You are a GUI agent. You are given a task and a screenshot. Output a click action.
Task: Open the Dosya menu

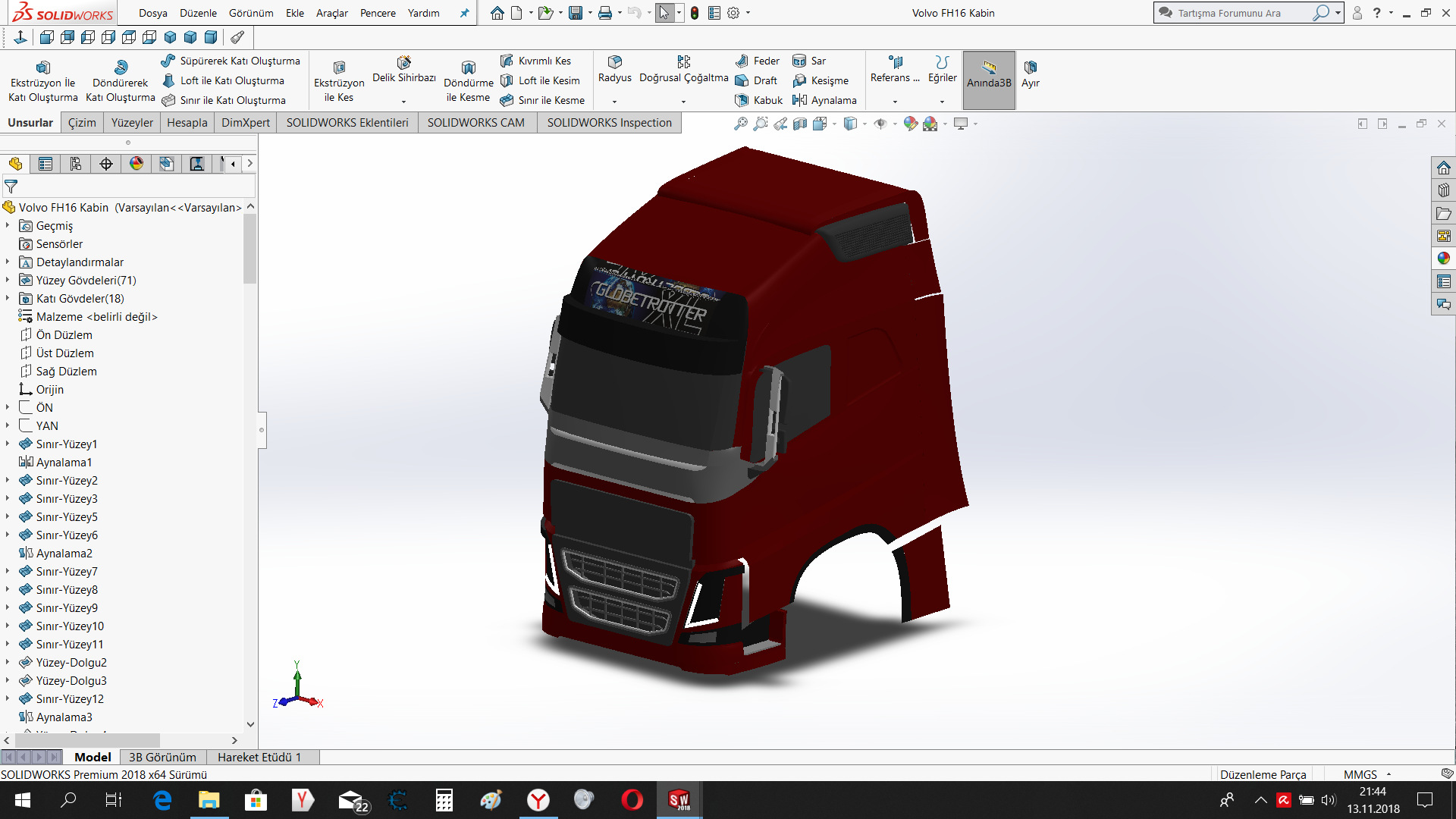click(x=152, y=13)
